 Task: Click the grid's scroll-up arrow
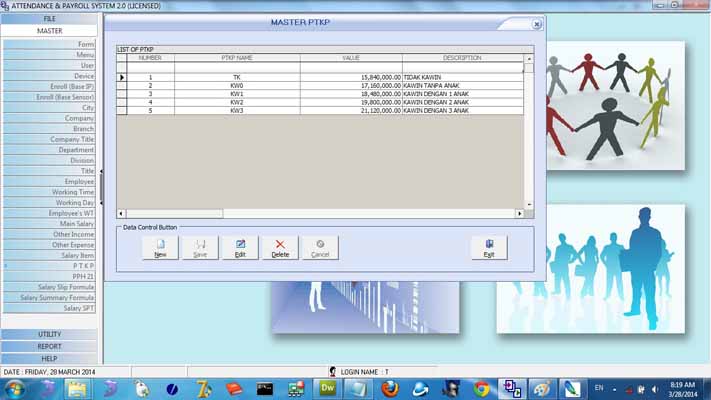tap(529, 59)
